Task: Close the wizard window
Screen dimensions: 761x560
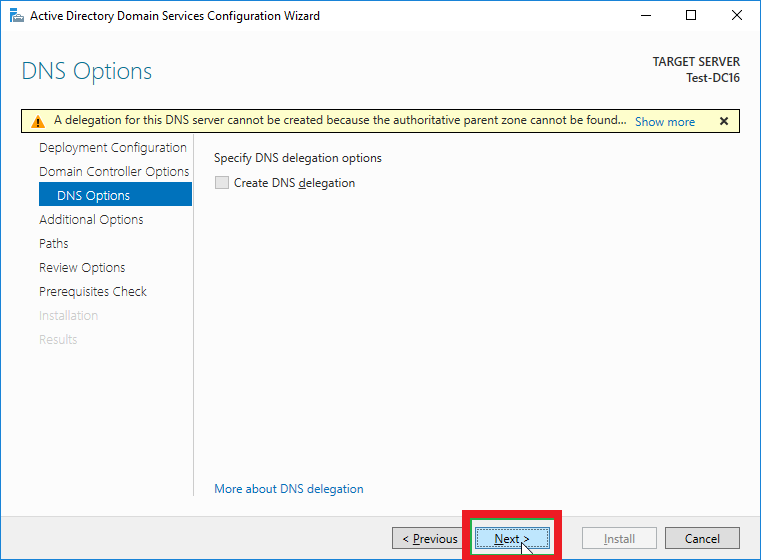Action: pos(737,16)
